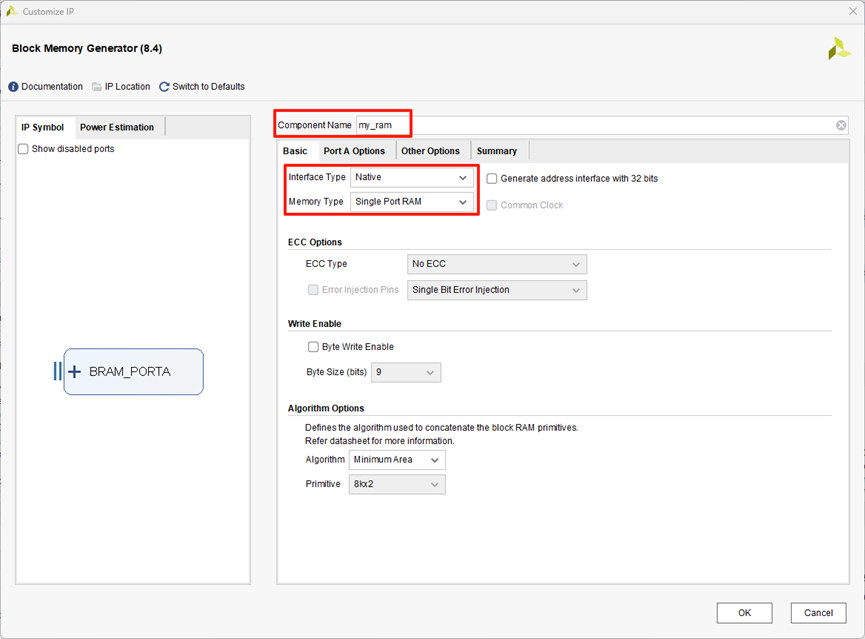Click the Cancel button
The width and height of the screenshot is (865, 639).
(818, 613)
